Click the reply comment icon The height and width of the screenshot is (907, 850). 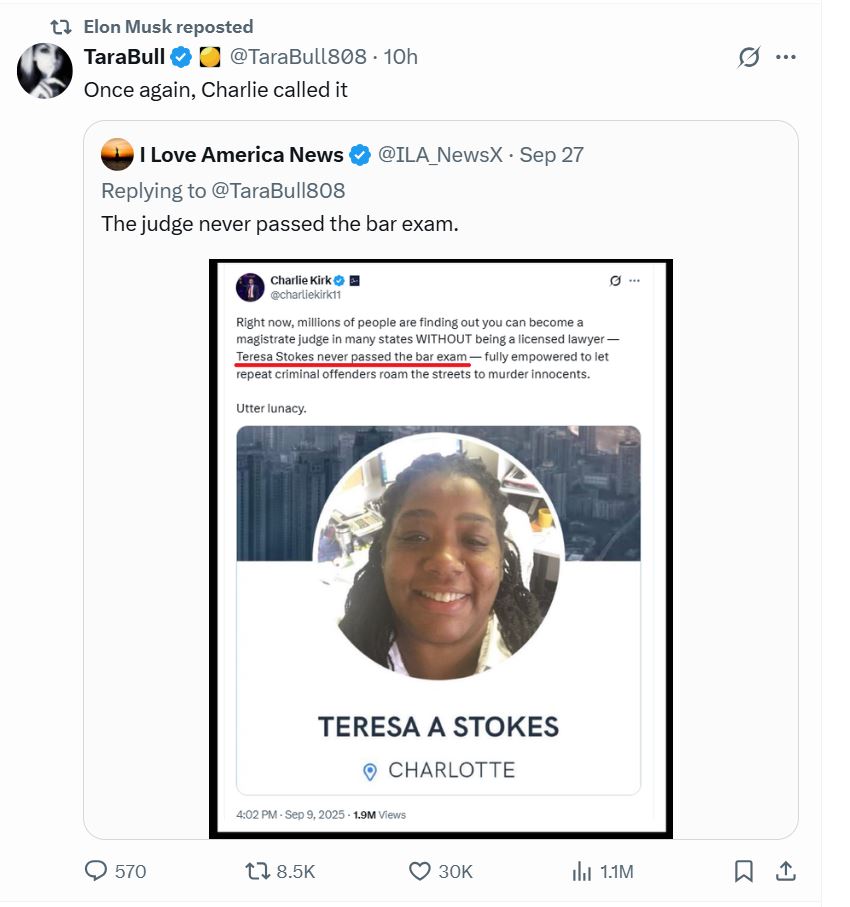pyautogui.click(x=95, y=871)
